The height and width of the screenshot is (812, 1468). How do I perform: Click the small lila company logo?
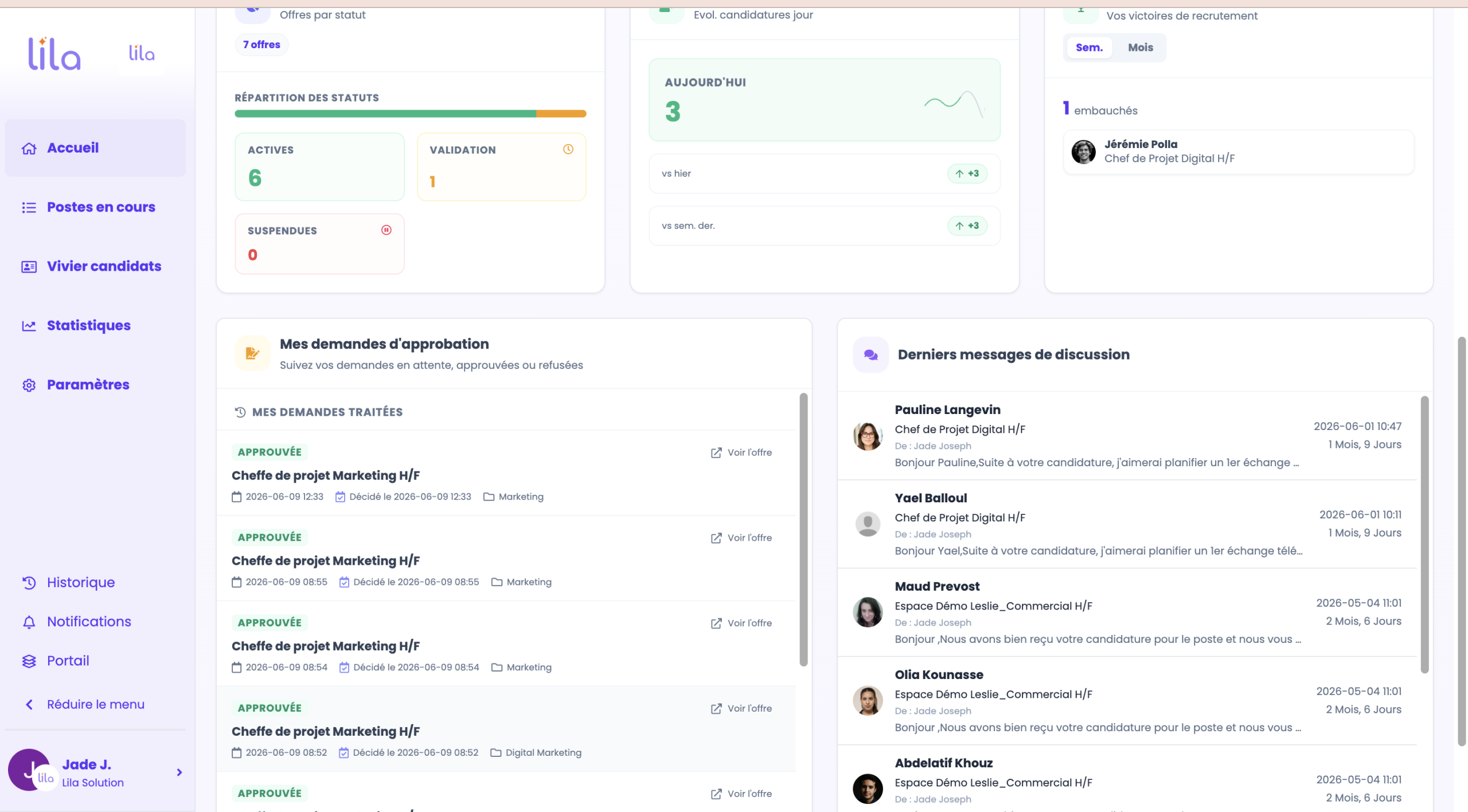(142, 53)
